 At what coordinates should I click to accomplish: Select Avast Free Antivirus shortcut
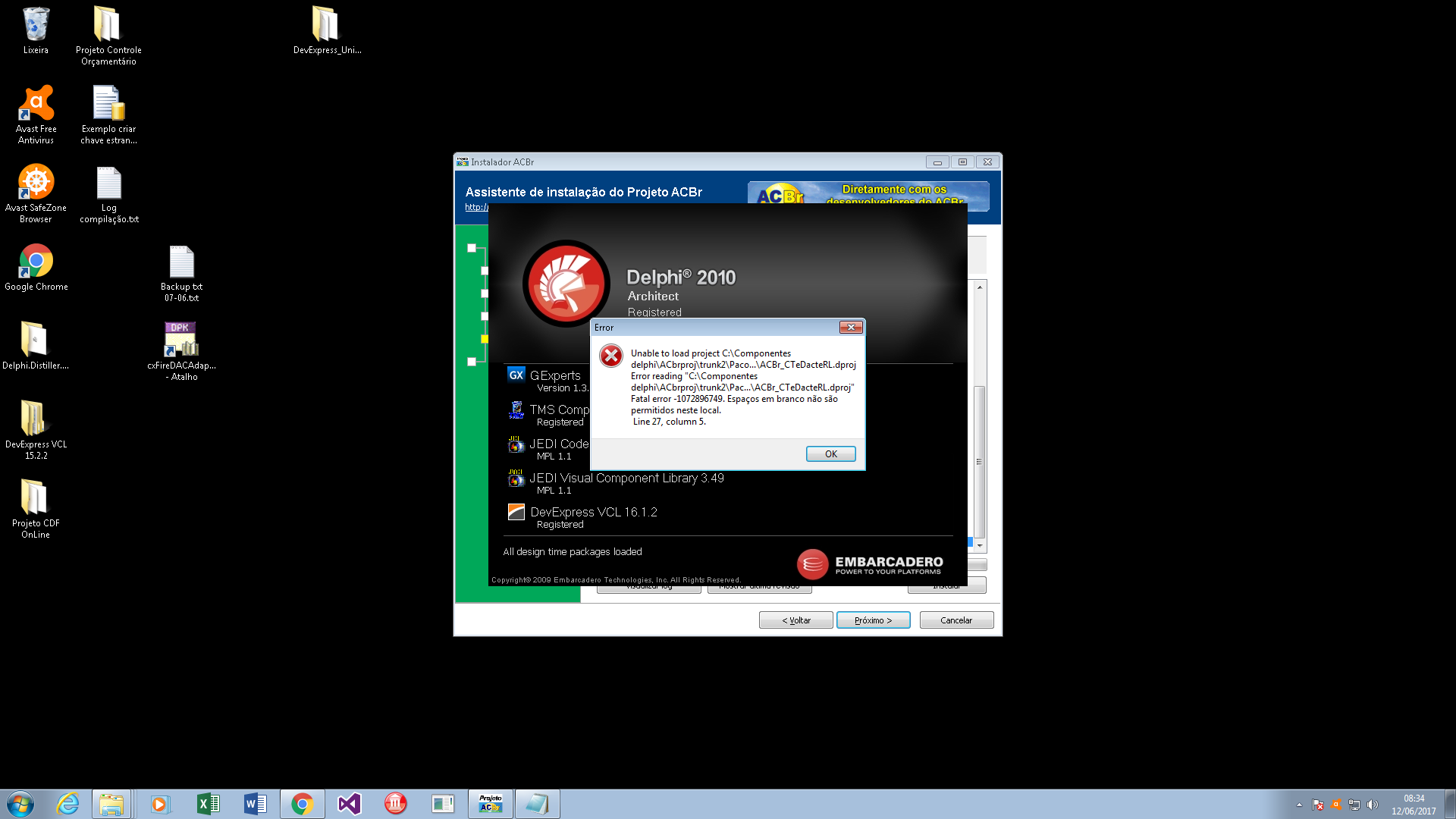point(36,115)
